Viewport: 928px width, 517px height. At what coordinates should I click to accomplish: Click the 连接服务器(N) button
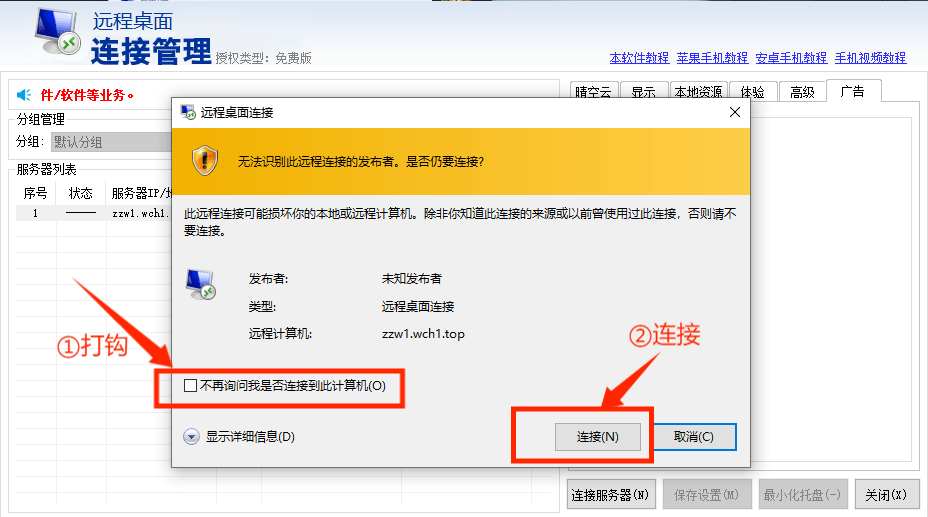[609, 494]
